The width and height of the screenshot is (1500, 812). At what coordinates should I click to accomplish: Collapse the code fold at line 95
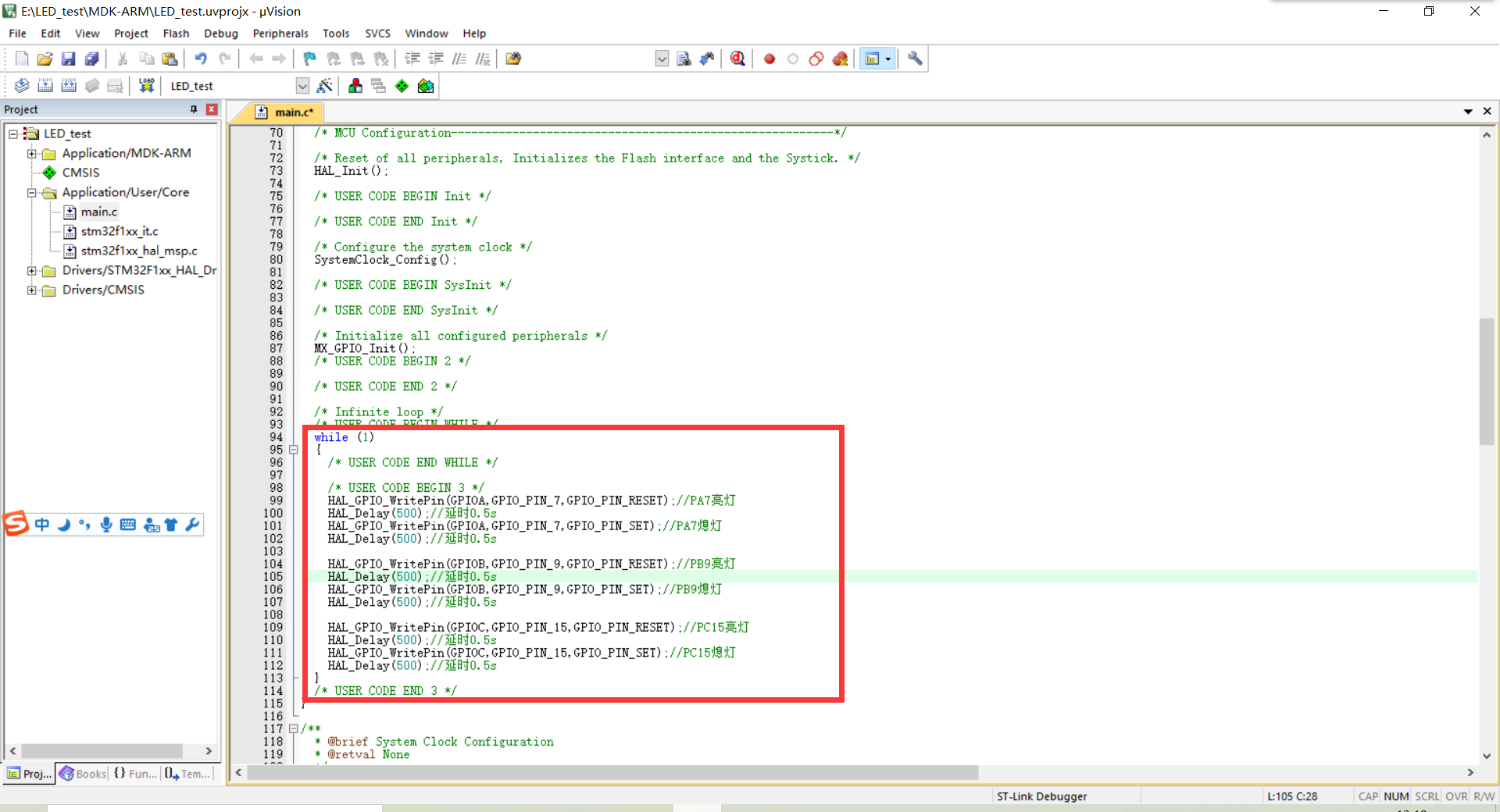coord(294,450)
